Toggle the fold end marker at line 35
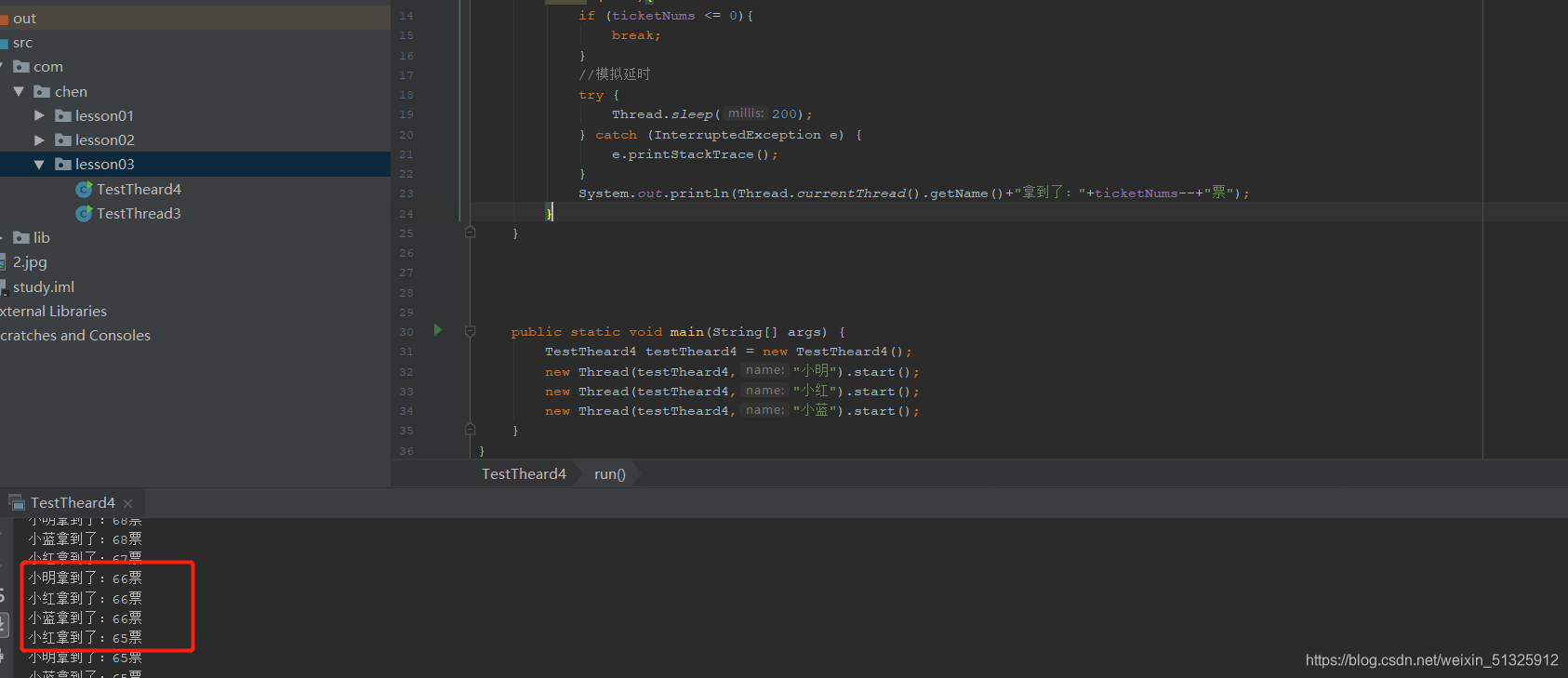This screenshot has width=1568, height=678. (x=471, y=430)
